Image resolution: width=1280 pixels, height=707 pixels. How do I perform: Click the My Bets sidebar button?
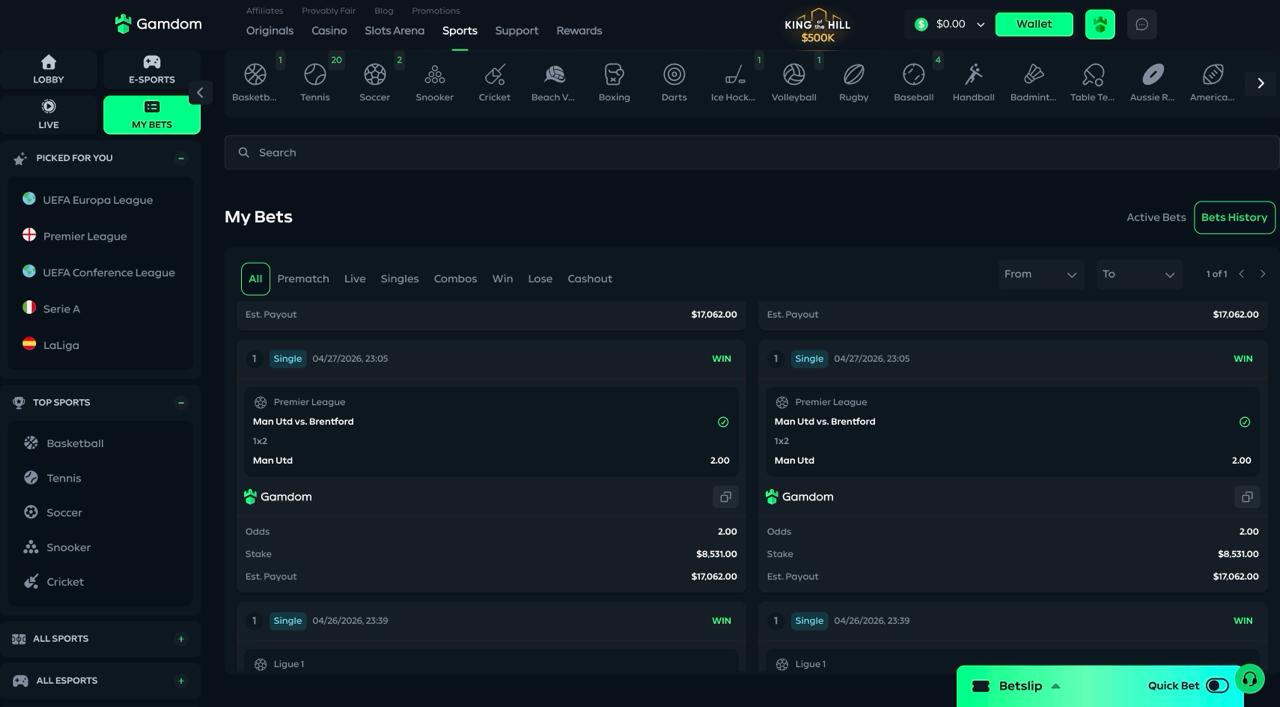(152, 114)
